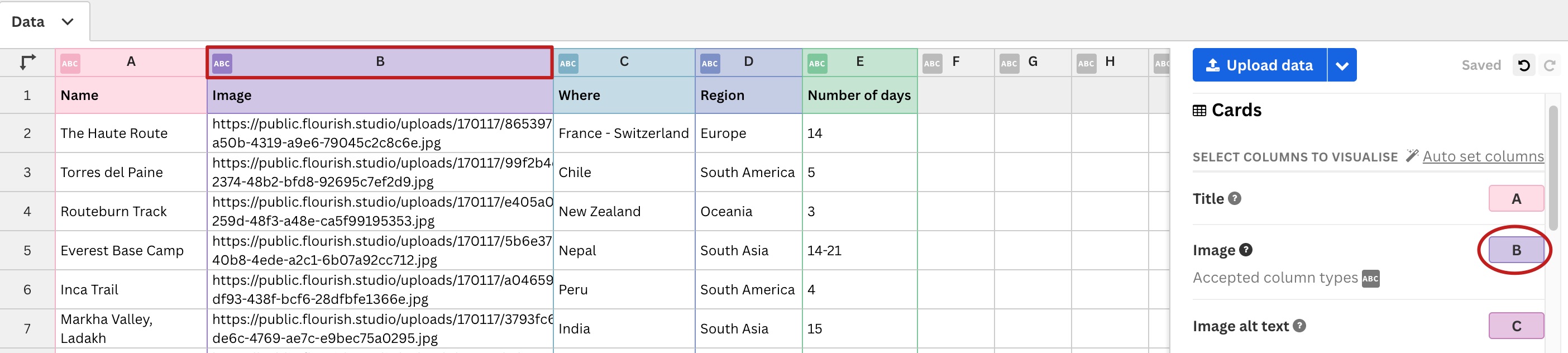Click the Inca Trail image URL cell
The width and height of the screenshot is (1568, 353).
pos(380,290)
